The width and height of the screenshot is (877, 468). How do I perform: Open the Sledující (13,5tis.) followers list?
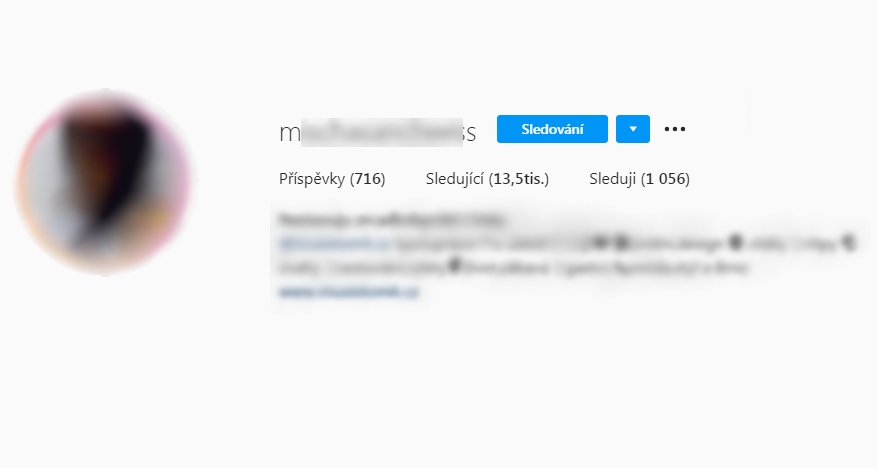point(487,179)
